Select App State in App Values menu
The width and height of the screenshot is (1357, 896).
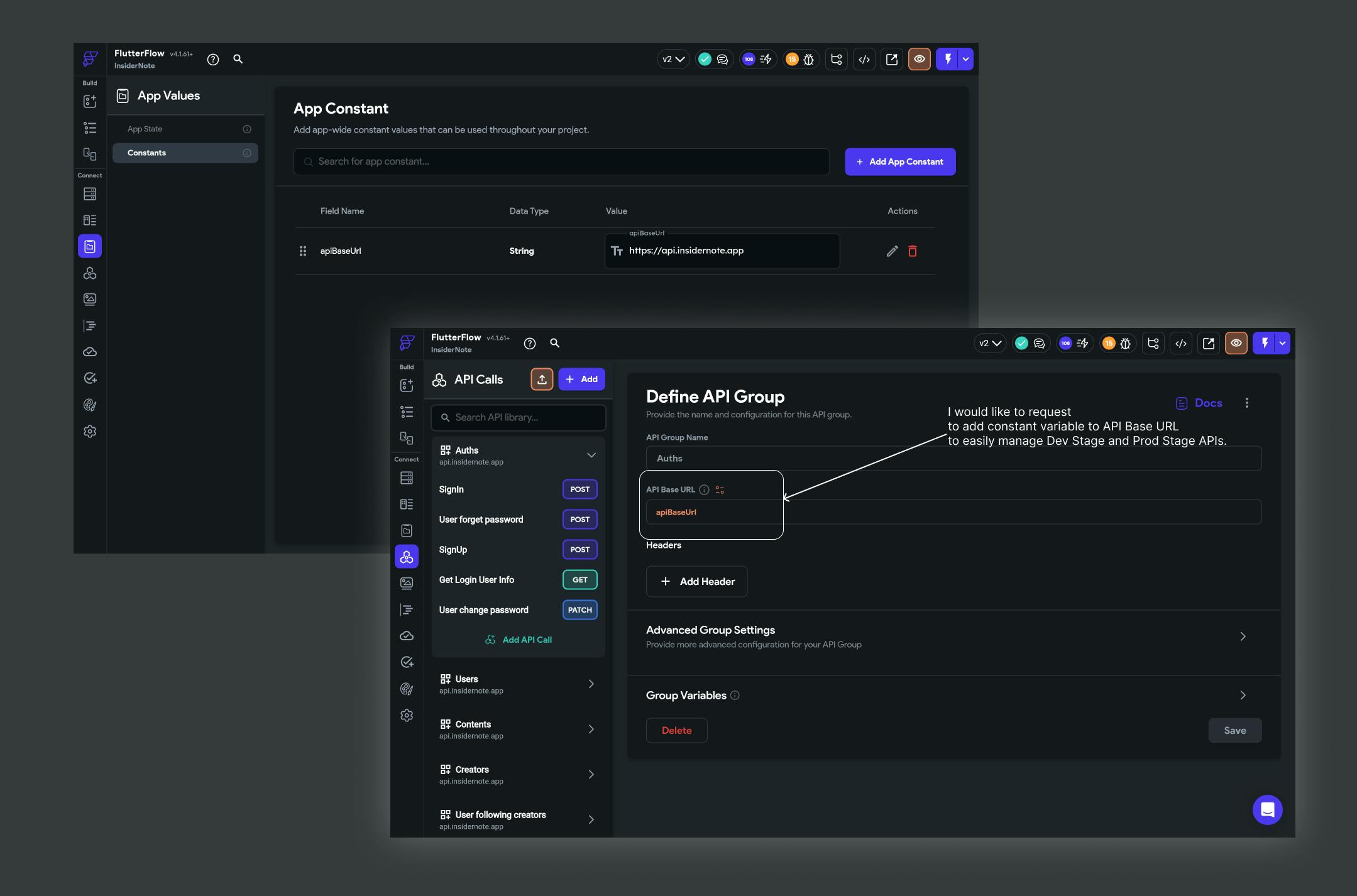pos(145,129)
